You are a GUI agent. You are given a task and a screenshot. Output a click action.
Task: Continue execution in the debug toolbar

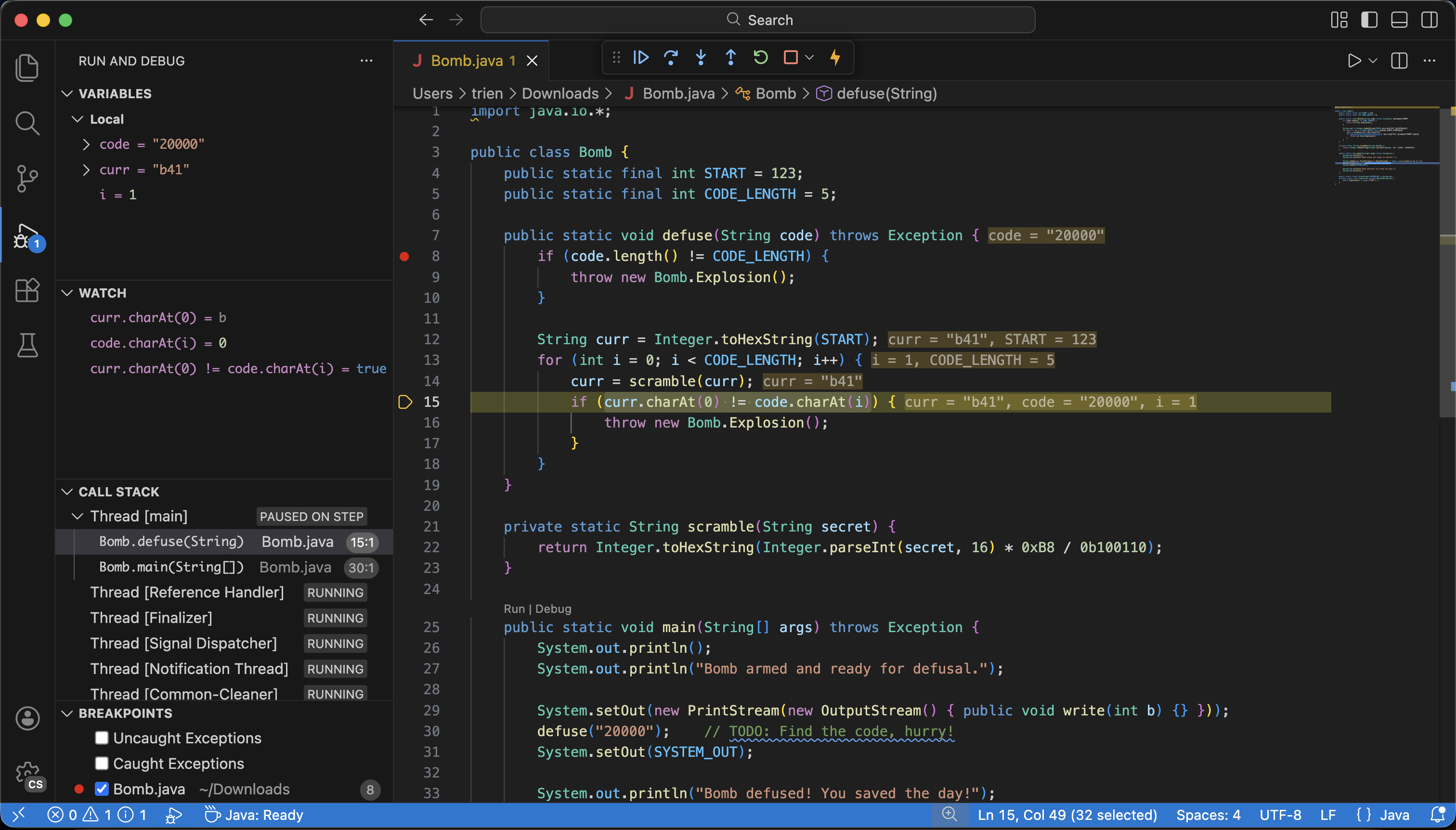coord(640,58)
